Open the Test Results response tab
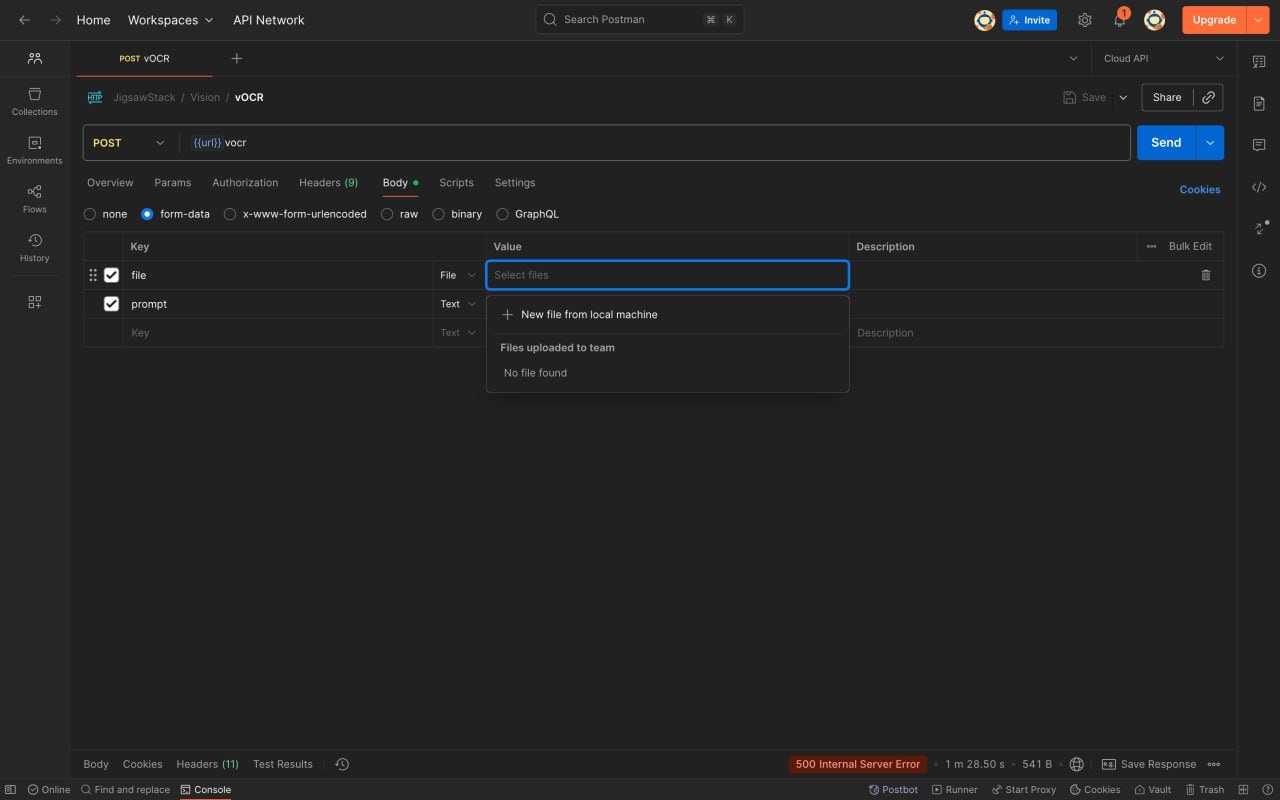The image size is (1280, 800). 283,764
